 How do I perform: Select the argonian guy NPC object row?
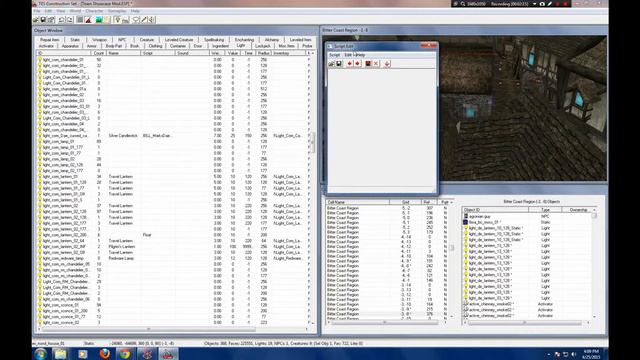527,216
